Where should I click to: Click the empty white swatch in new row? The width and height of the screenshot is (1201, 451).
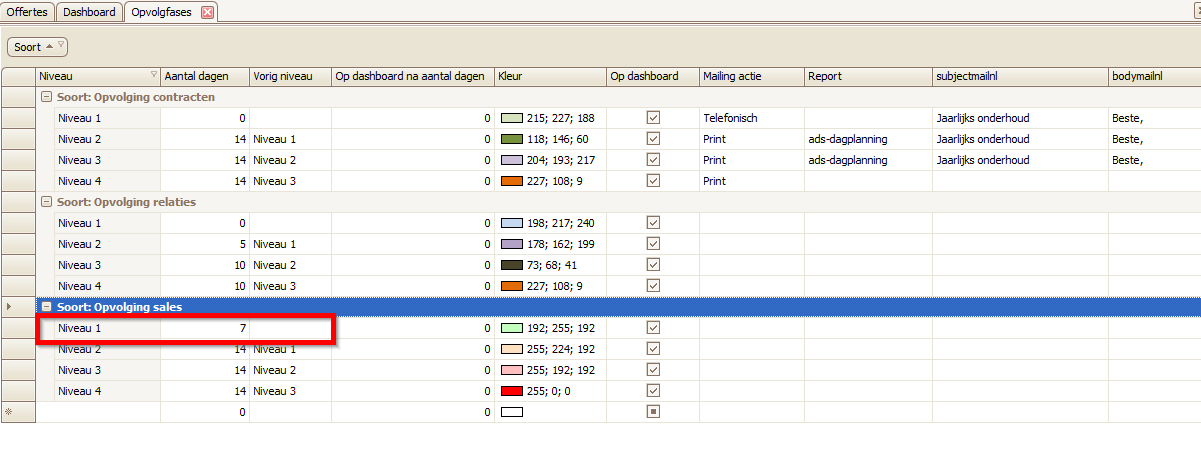click(x=512, y=412)
